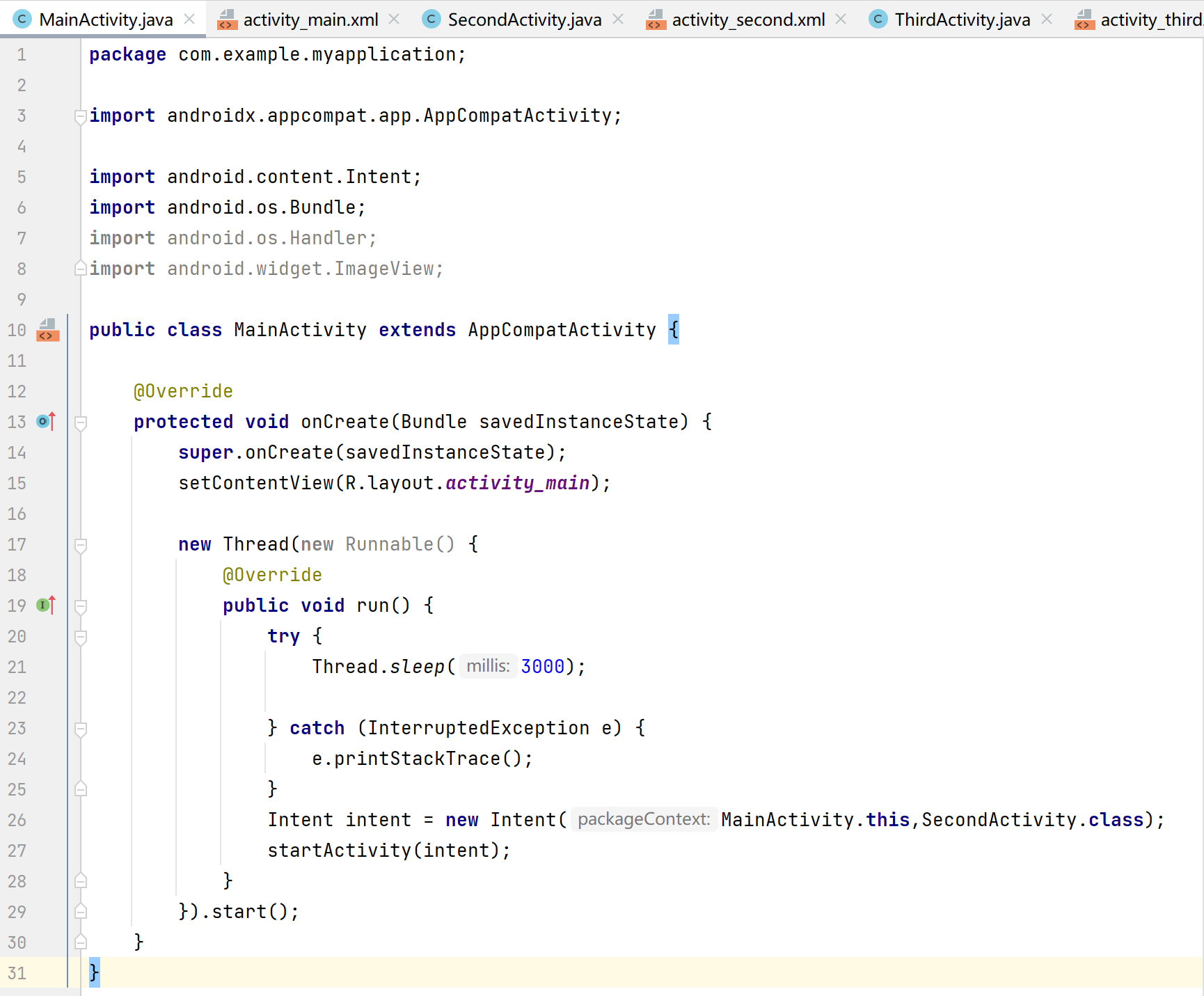This screenshot has height=996, width=1204.
Task: Close the ThirdActivity.java tab
Action: click(1046, 19)
